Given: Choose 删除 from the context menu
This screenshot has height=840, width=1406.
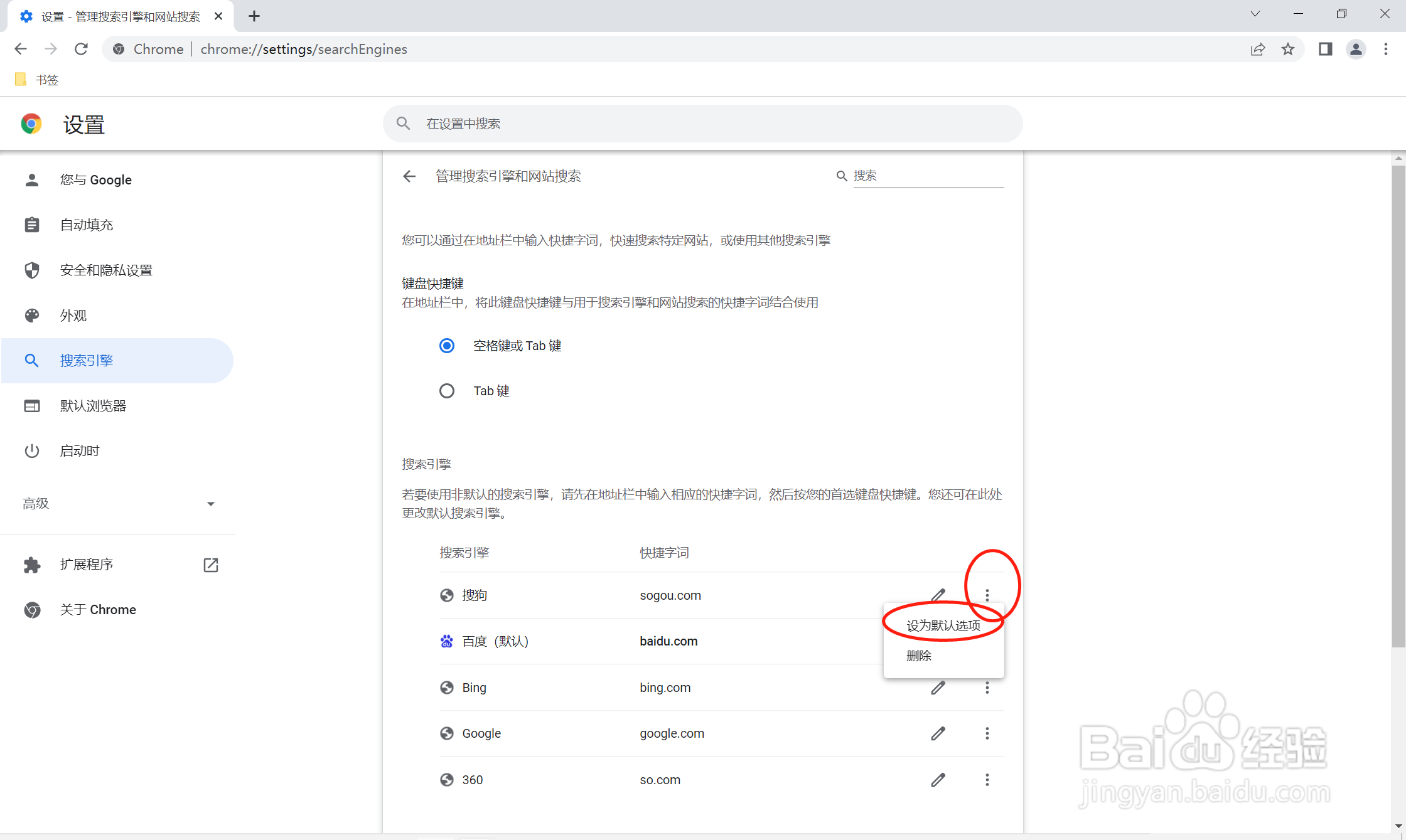Looking at the screenshot, I should 919,656.
